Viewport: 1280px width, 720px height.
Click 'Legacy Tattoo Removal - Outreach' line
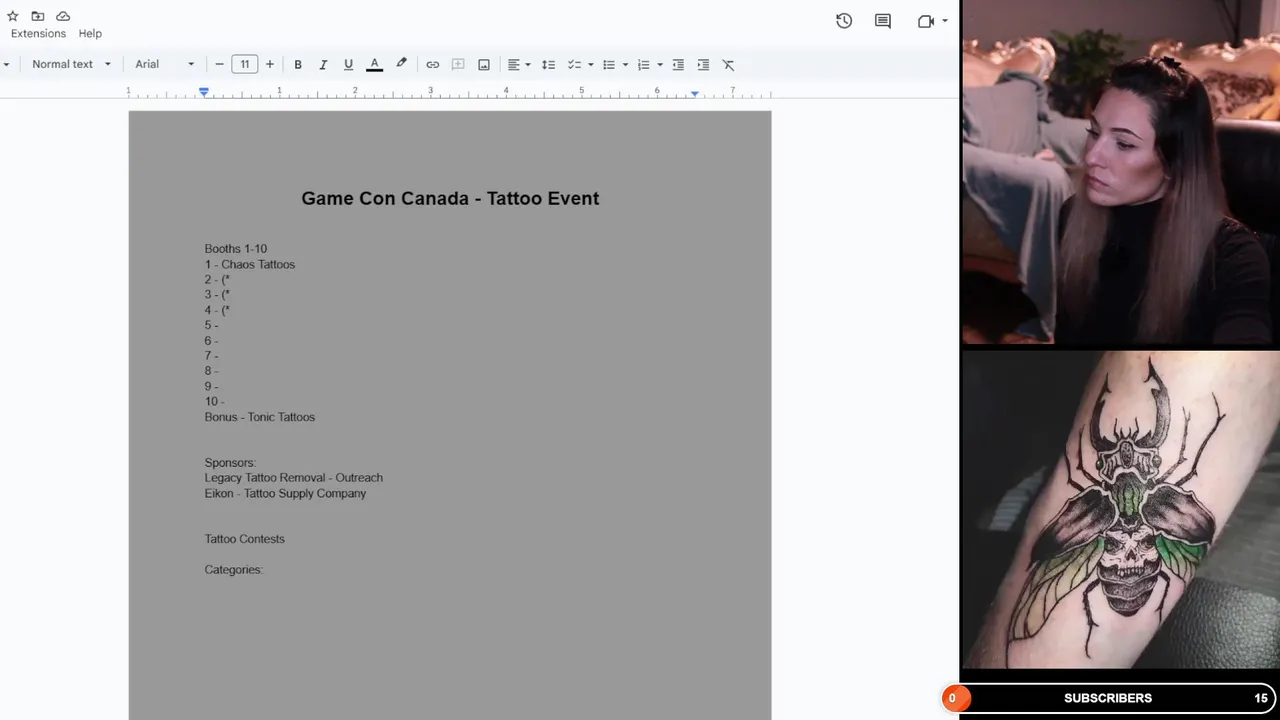point(294,478)
